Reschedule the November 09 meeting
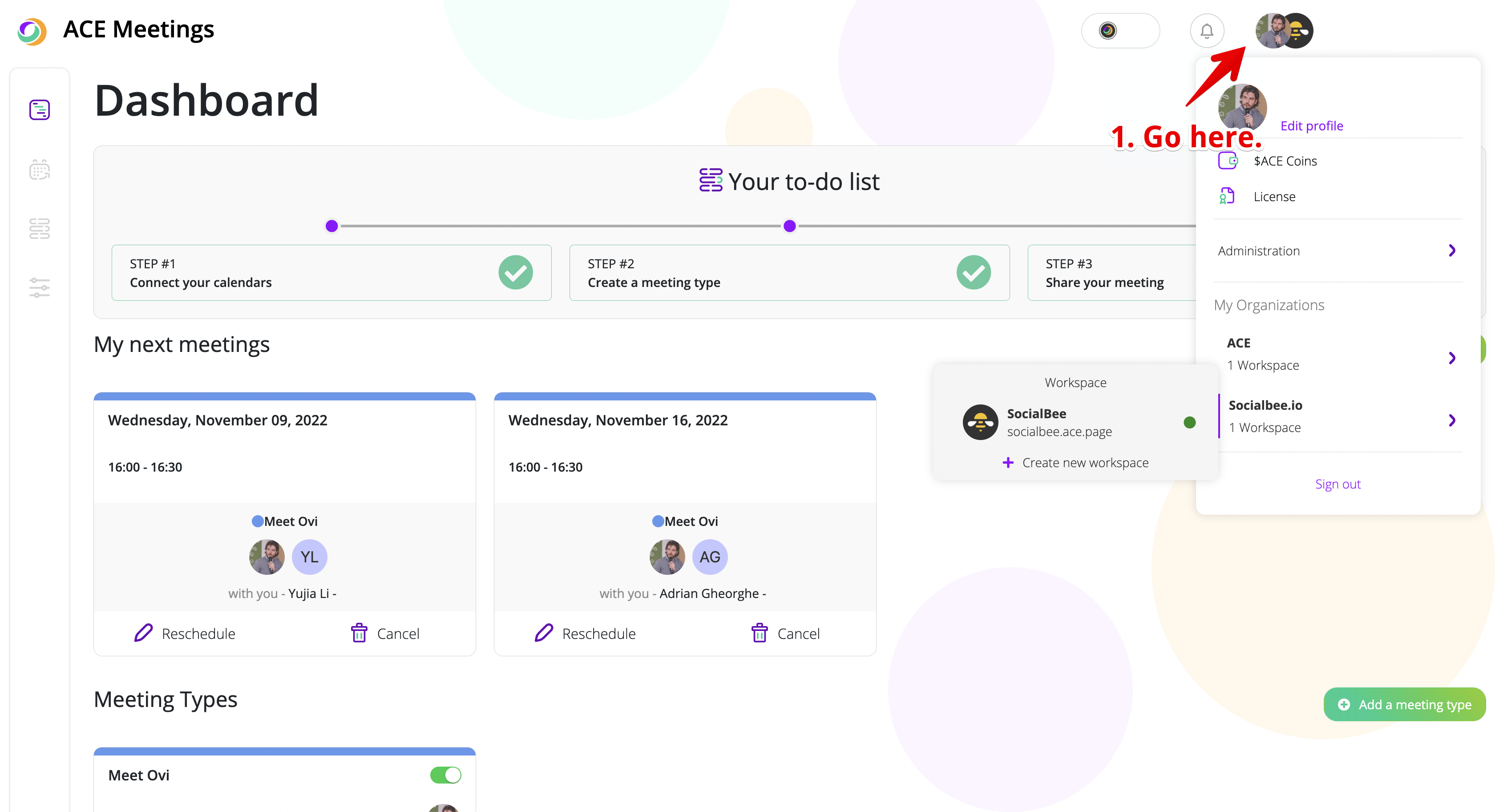Image resolution: width=1495 pixels, height=812 pixels. (x=185, y=633)
